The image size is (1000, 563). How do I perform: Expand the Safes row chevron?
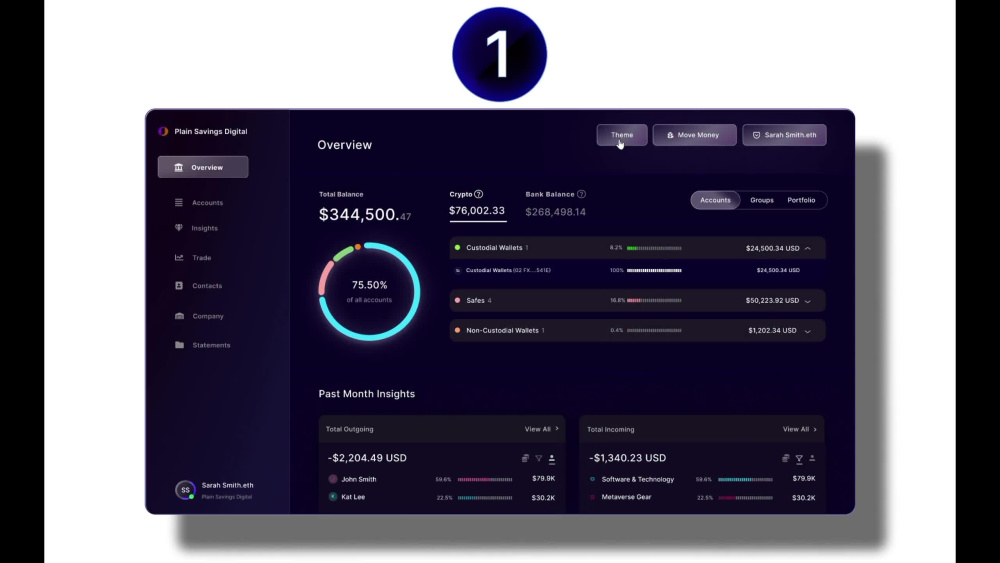point(807,301)
